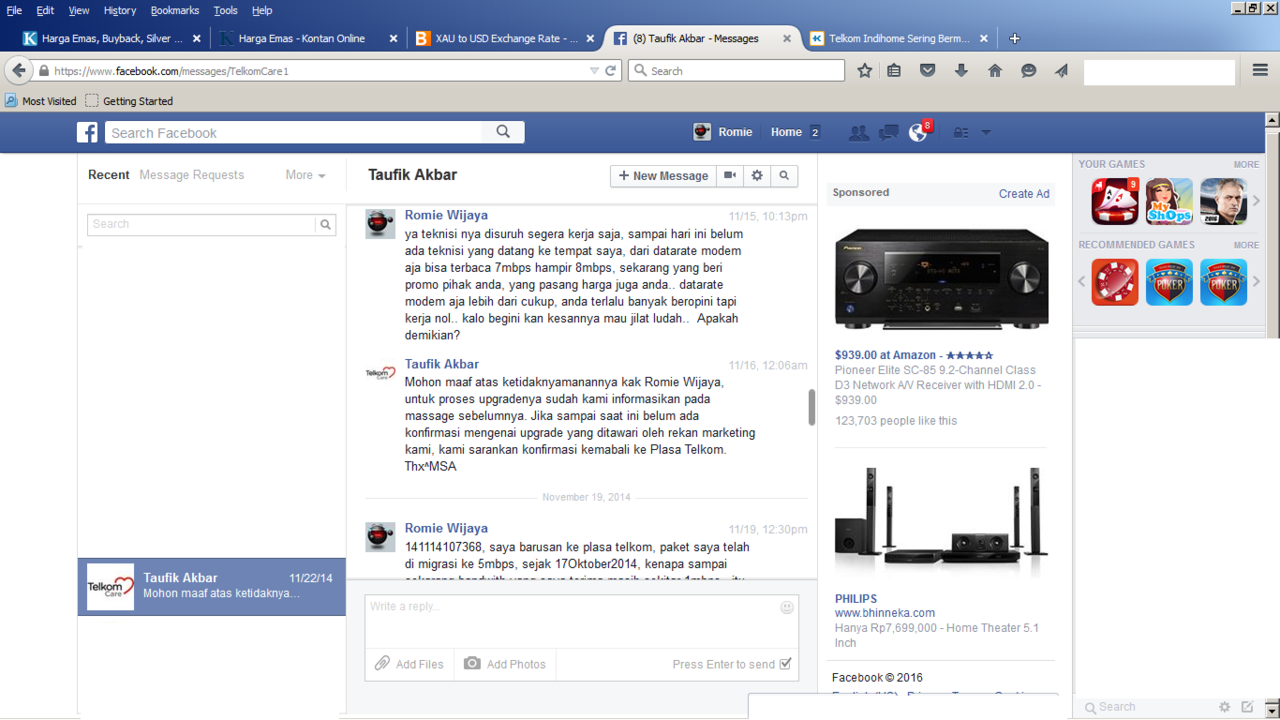Screen dimensions: 1280x720
Task: Click the Write a reply text box
Action: coord(582,622)
